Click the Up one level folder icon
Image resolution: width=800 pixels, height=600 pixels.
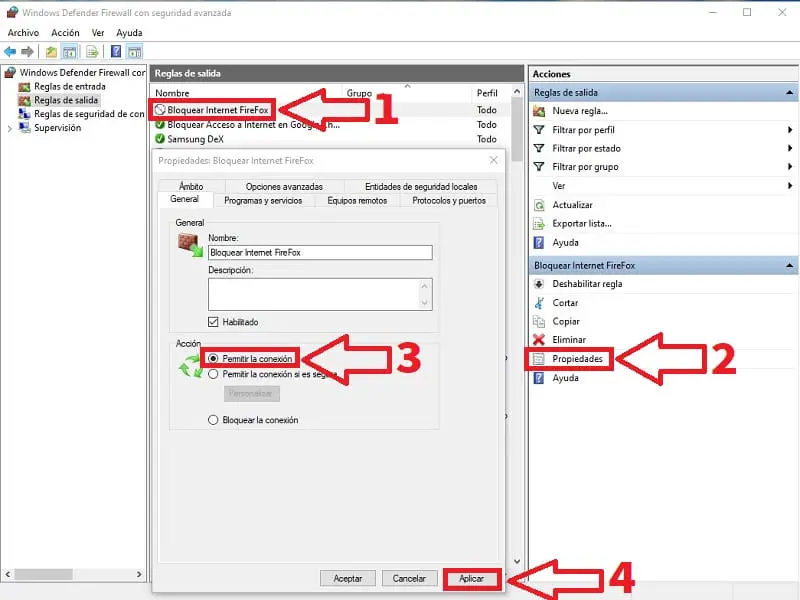pyautogui.click(x=51, y=52)
